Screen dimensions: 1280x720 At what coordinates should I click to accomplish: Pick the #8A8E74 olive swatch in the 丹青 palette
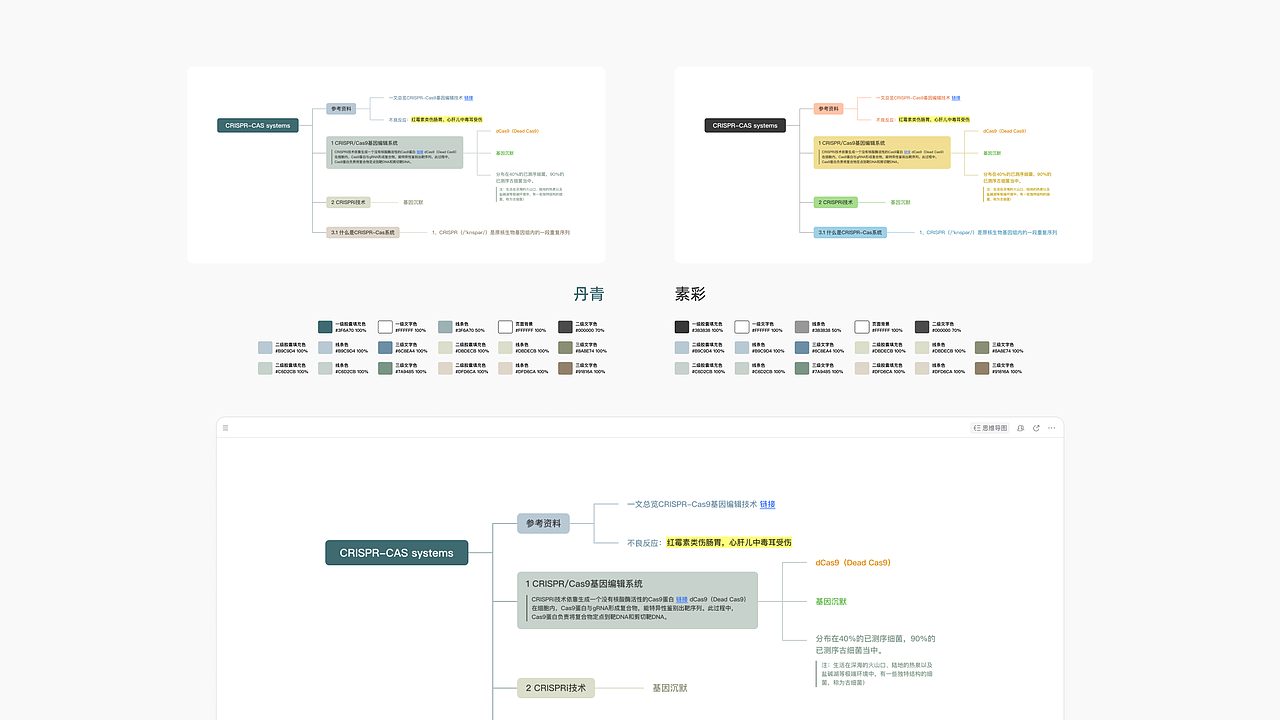(x=565, y=348)
